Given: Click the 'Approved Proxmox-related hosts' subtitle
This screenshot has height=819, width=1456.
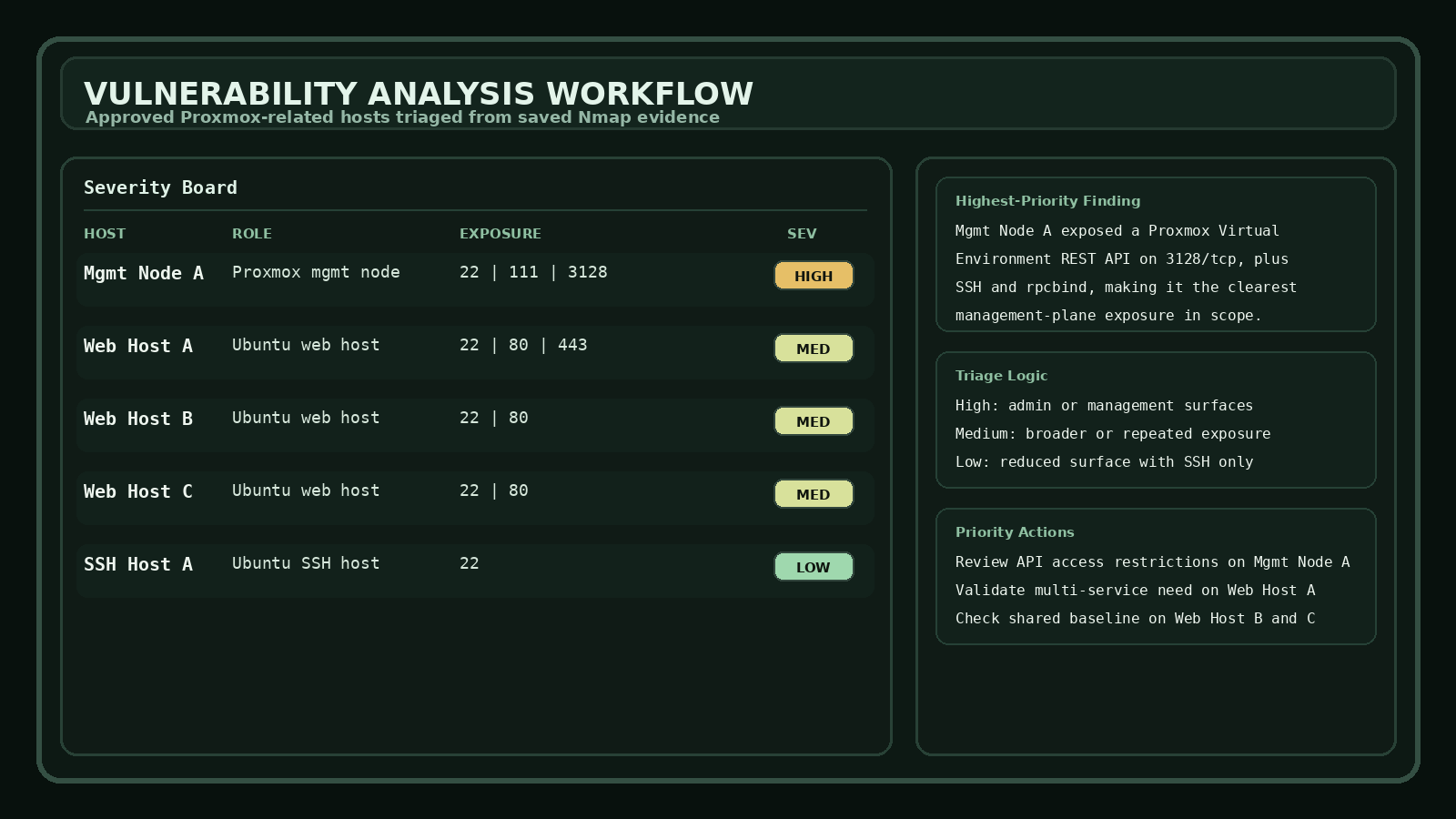Looking at the screenshot, I should [x=402, y=117].
